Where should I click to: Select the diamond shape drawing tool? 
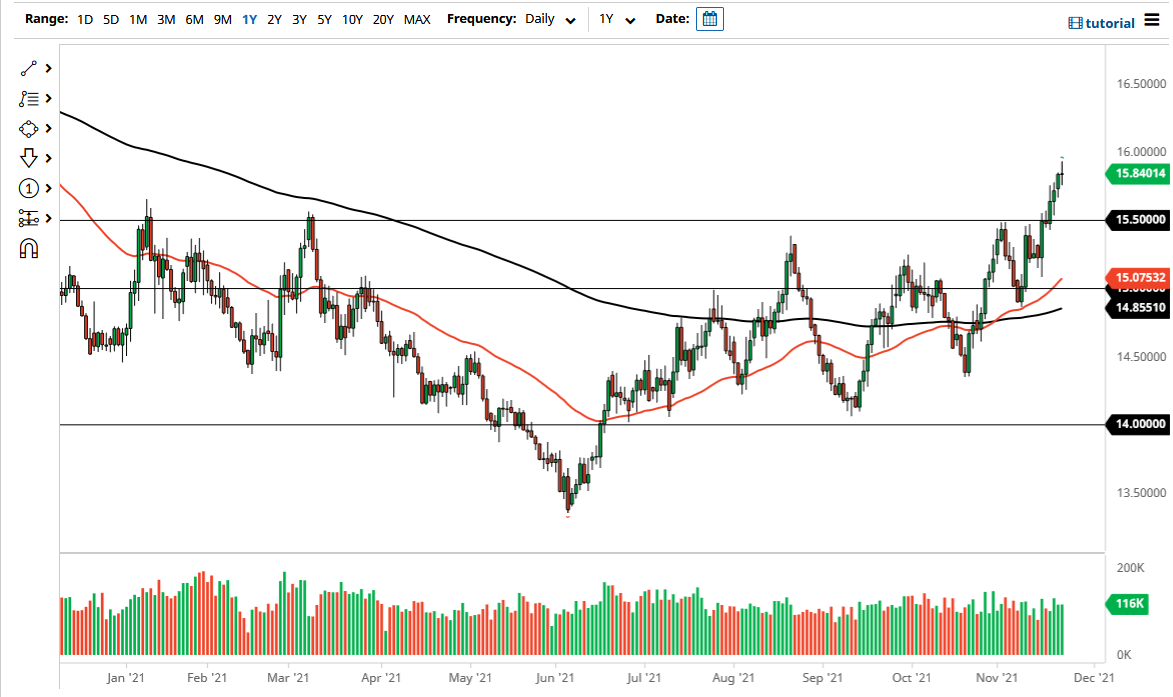pos(28,128)
